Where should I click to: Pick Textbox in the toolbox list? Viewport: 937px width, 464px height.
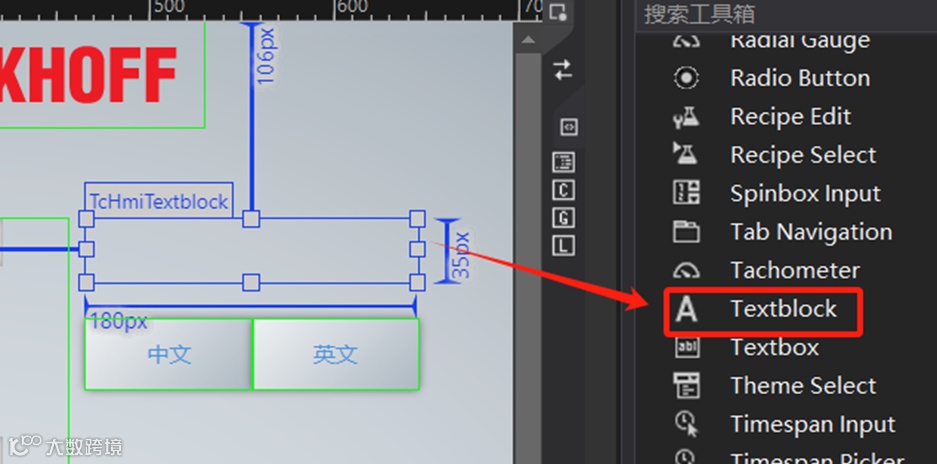click(774, 347)
